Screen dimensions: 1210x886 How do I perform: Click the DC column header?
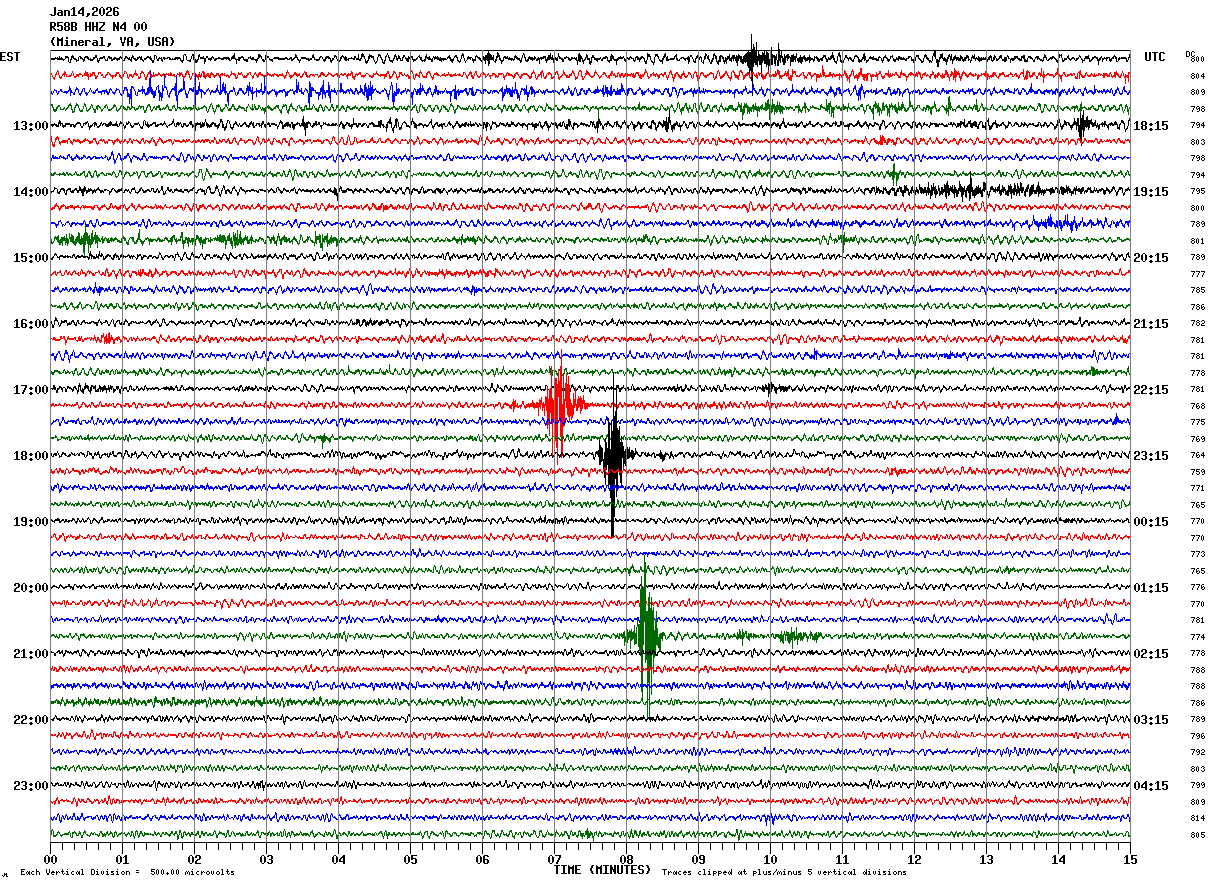[x=1190, y=54]
